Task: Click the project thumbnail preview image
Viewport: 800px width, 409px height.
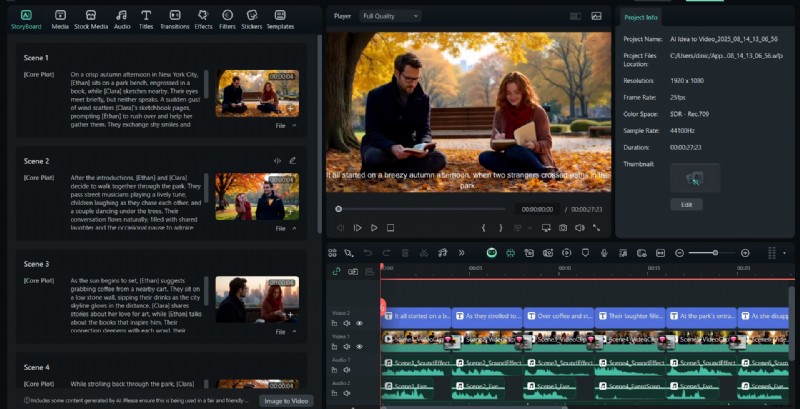Action: pyautogui.click(x=695, y=178)
